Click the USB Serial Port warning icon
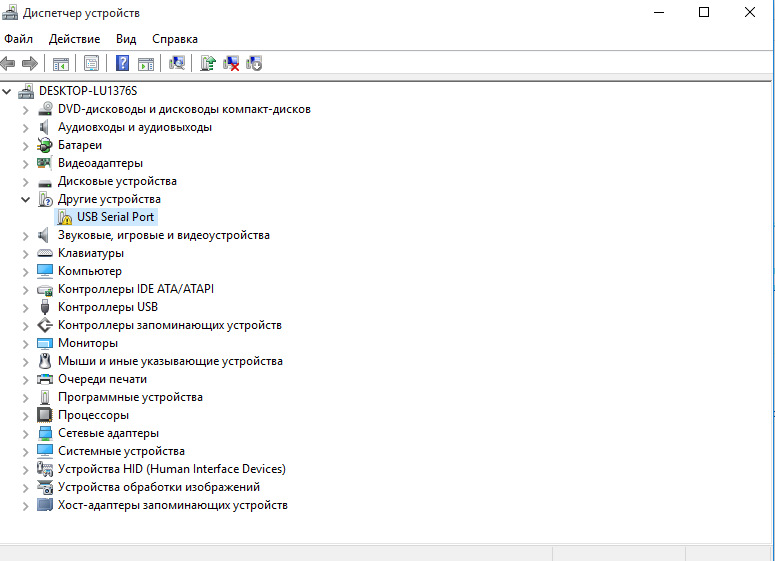The width and height of the screenshot is (775, 561). 64,217
